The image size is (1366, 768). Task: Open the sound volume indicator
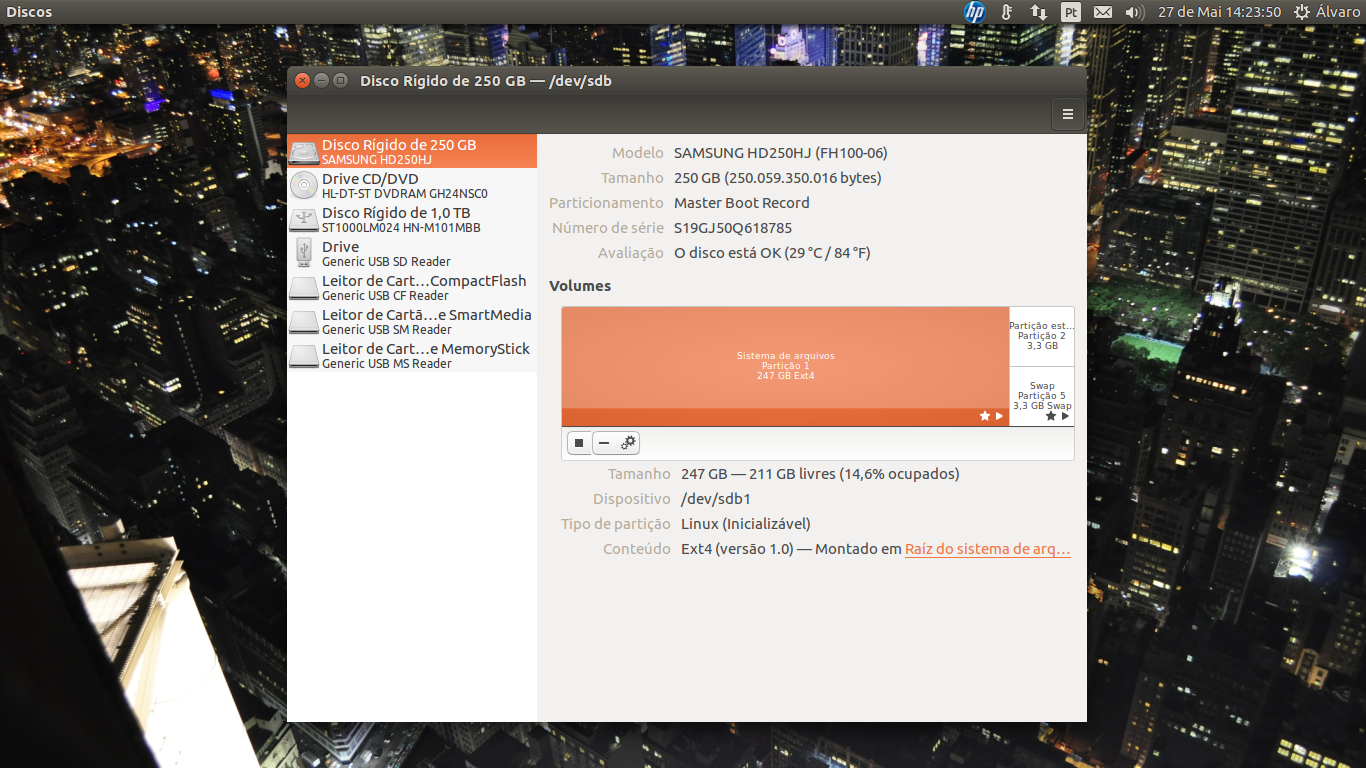click(x=1134, y=12)
